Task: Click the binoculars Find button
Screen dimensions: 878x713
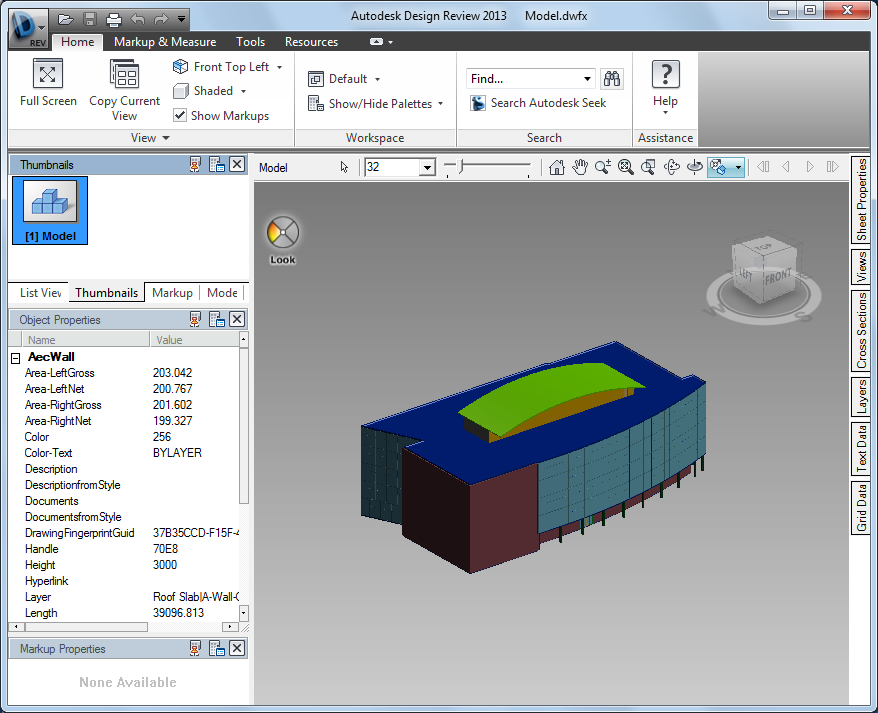Action: [611, 79]
